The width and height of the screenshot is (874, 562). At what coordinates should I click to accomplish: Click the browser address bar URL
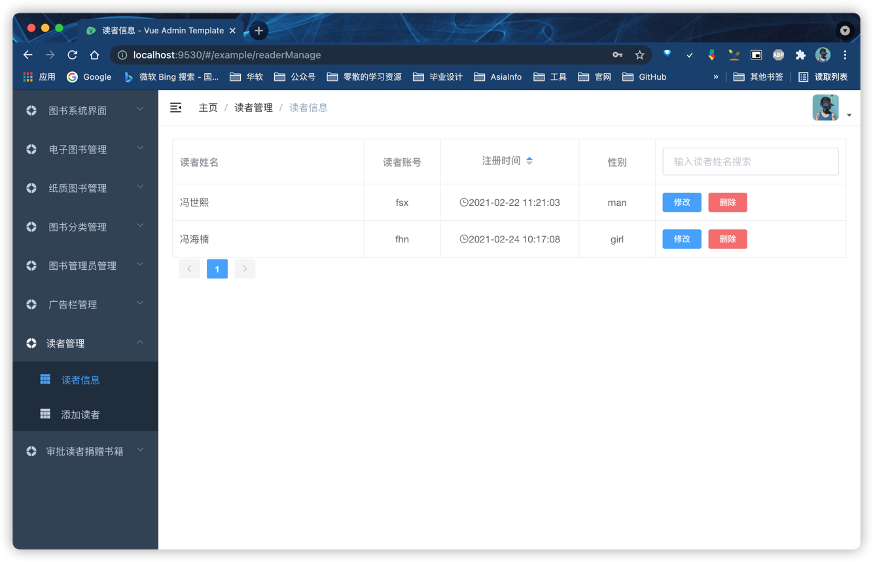(x=227, y=55)
